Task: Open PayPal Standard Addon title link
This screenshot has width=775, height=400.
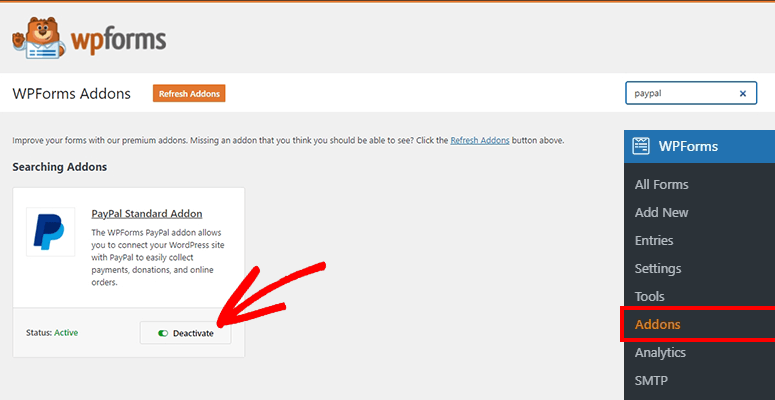Action: coord(147,214)
